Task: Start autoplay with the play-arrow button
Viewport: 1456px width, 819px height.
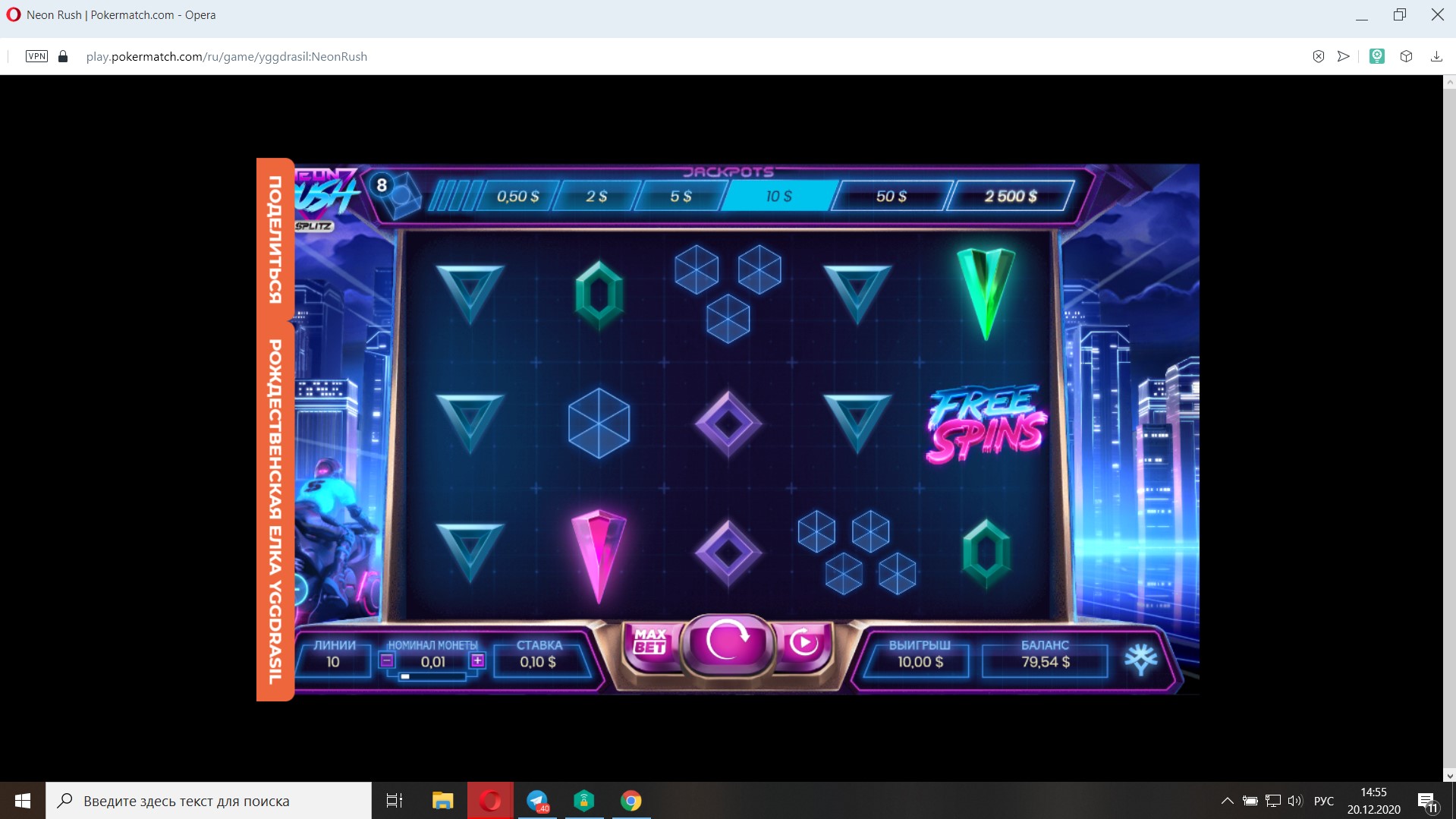Action: [803, 643]
